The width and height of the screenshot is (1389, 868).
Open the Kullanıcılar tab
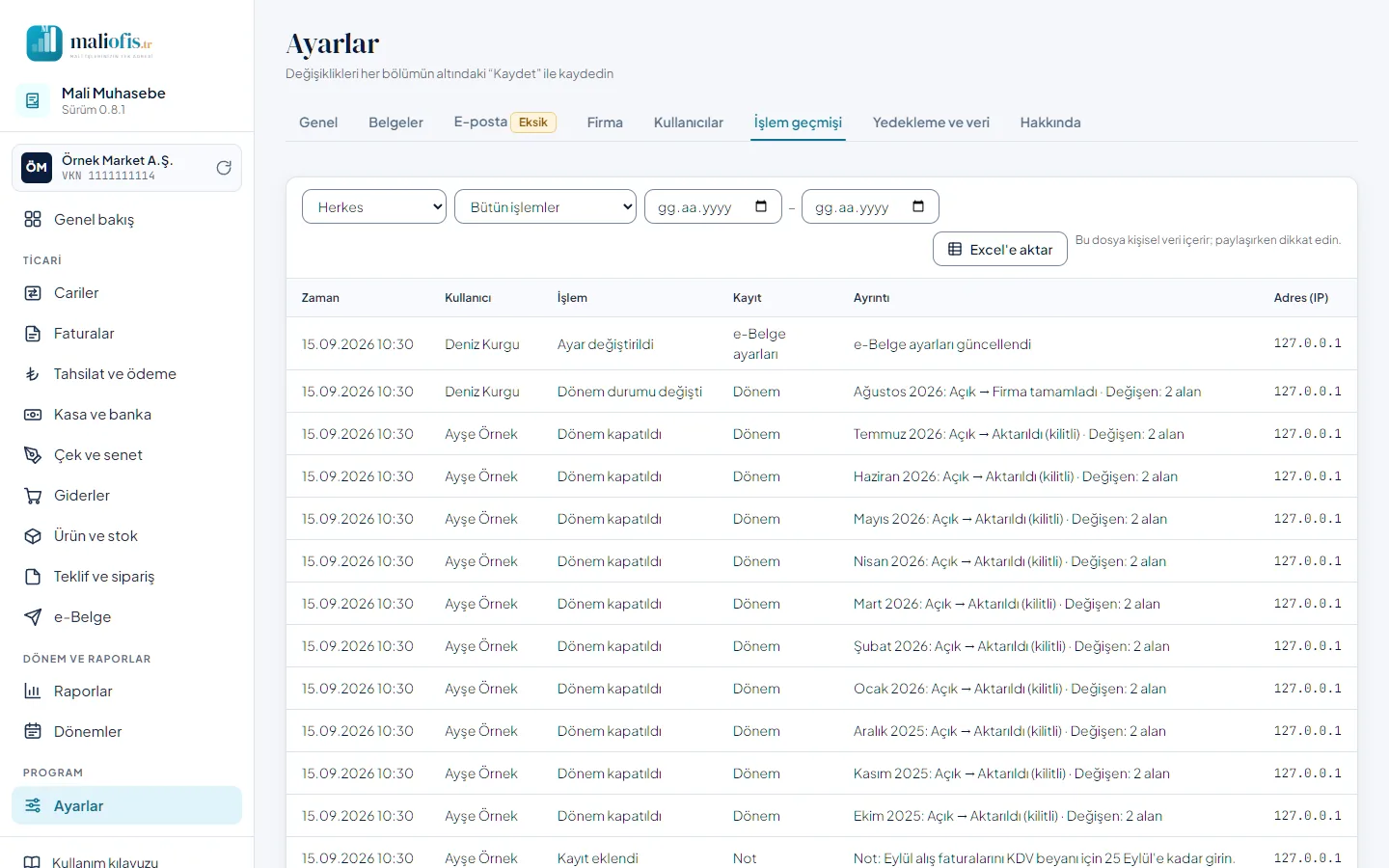click(689, 122)
